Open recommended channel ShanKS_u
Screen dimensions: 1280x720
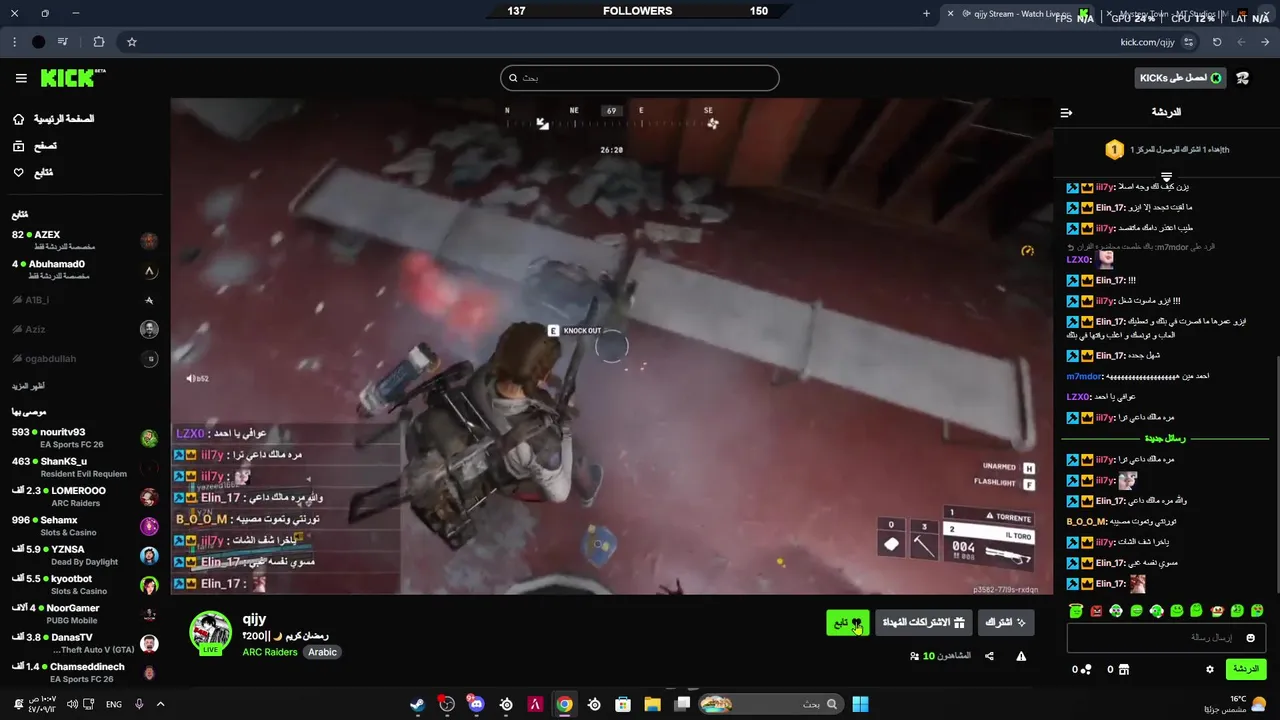tap(85, 467)
